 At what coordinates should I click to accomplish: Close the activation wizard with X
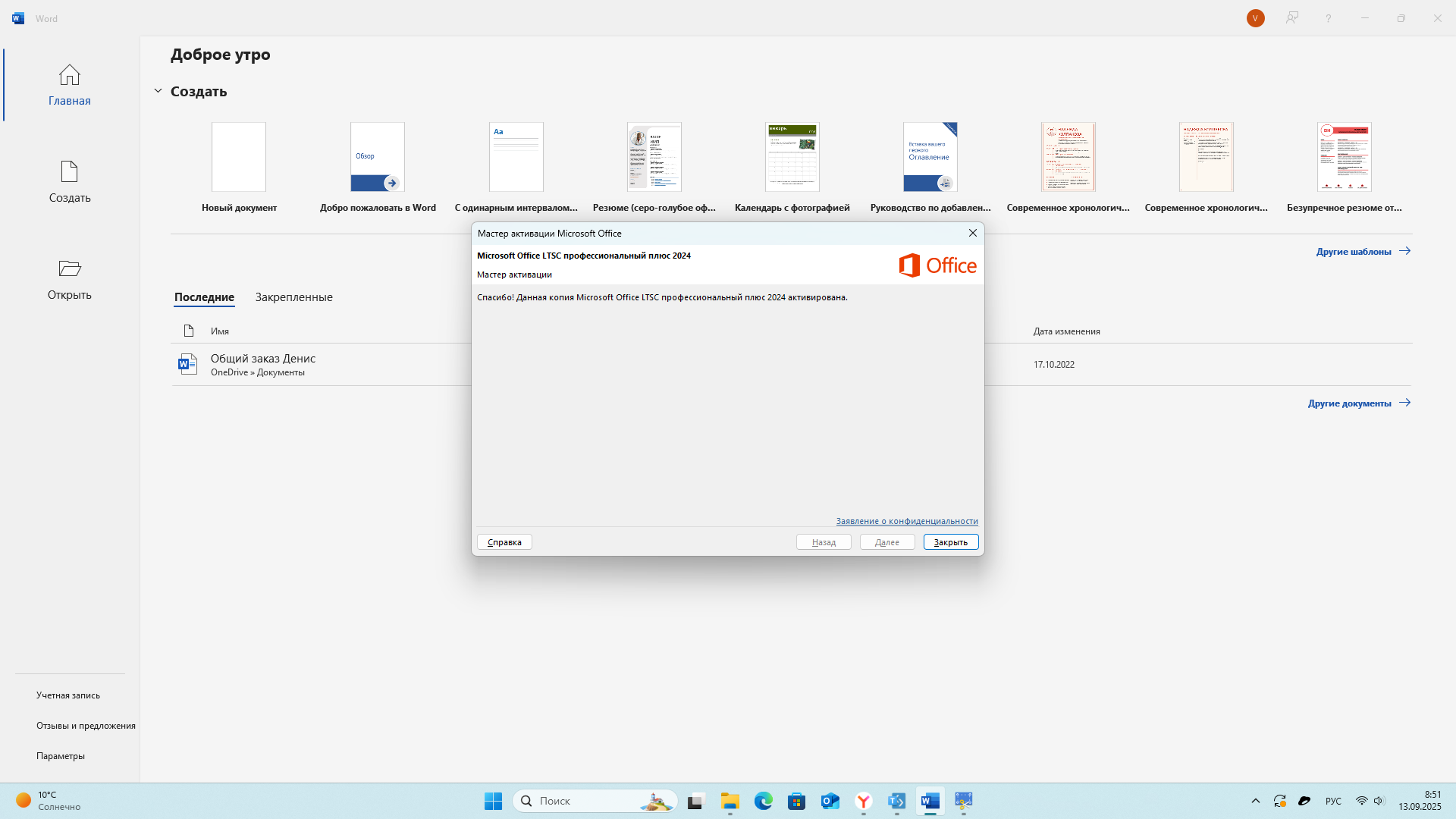(x=972, y=234)
